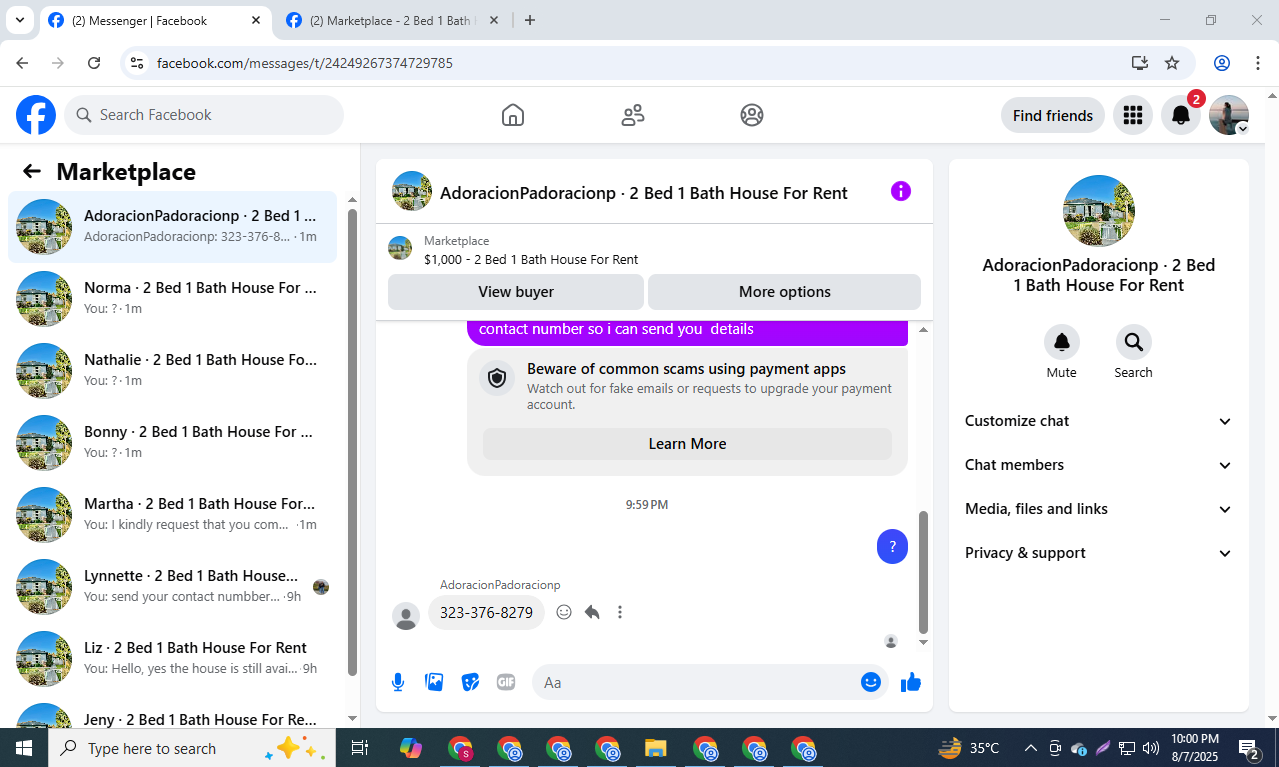Open the Groups icon in top navigation
Screen dimensions: 1279x767
(752, 115)
